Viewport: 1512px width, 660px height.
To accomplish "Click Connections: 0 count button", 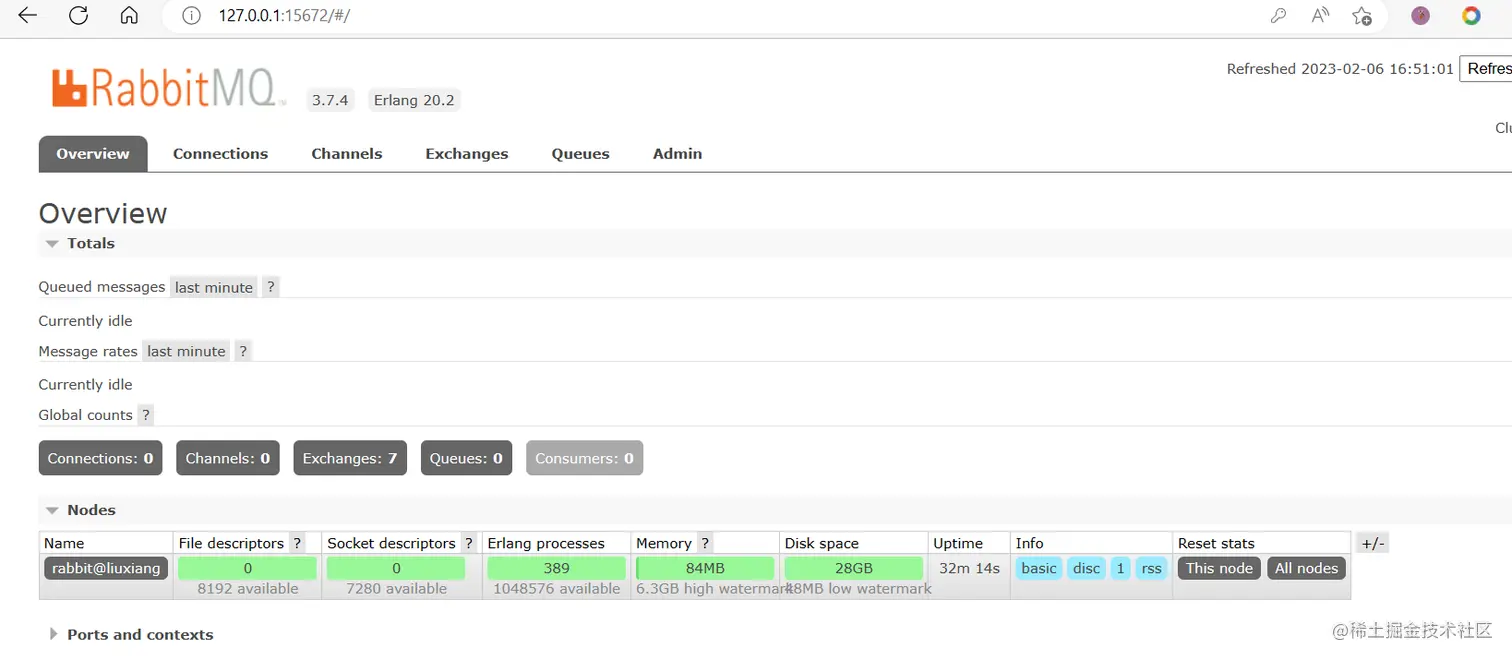I will 100,458.
